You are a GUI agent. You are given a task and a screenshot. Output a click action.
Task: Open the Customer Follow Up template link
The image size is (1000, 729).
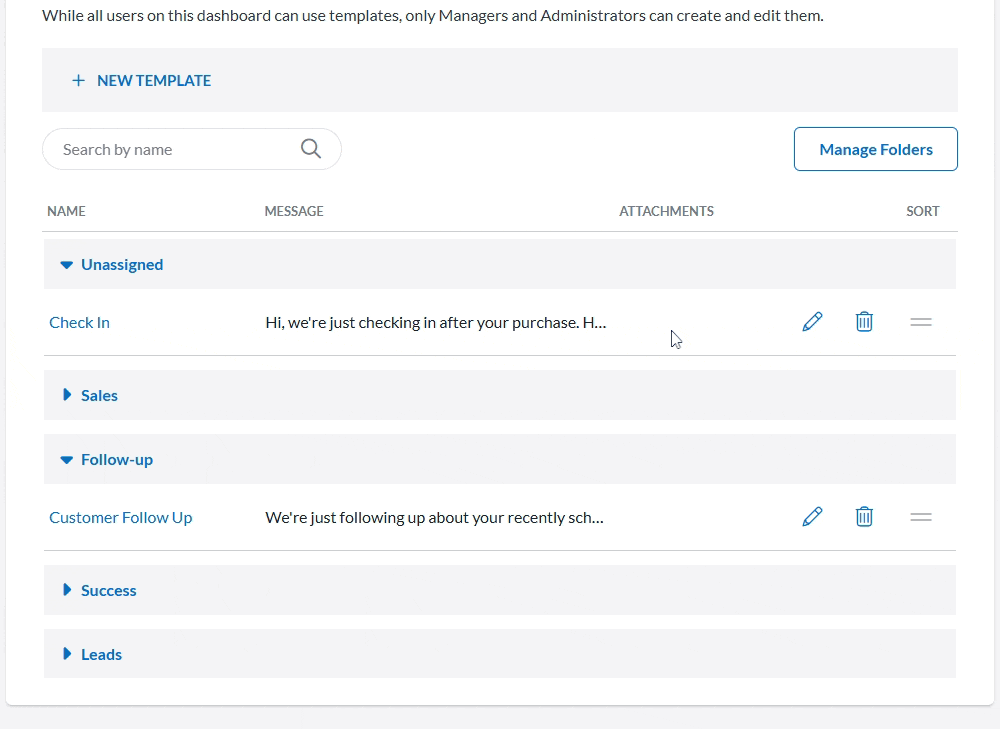[x=120, y=517]
